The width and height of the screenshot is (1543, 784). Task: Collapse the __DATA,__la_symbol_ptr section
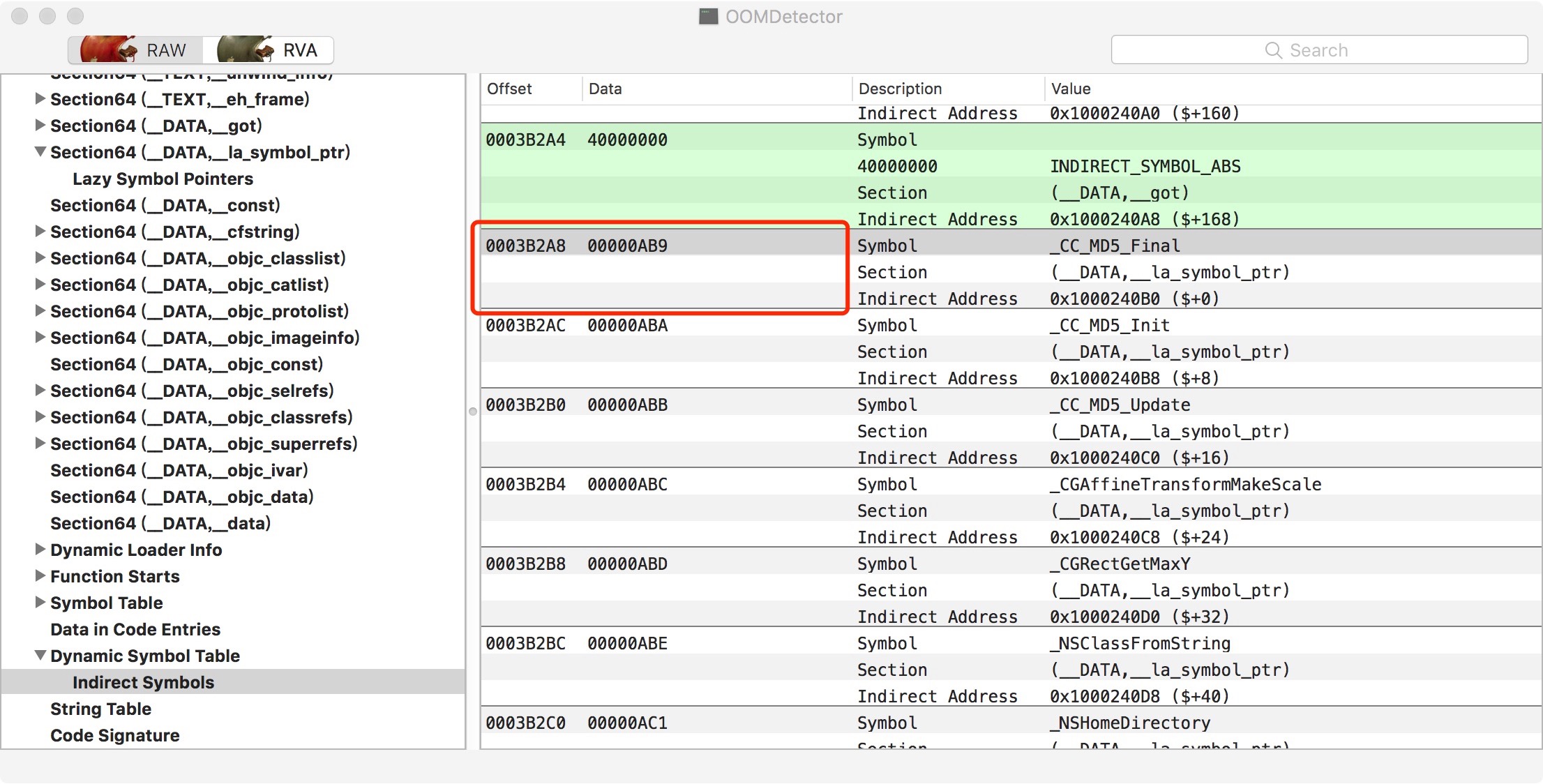click(40, 152)
